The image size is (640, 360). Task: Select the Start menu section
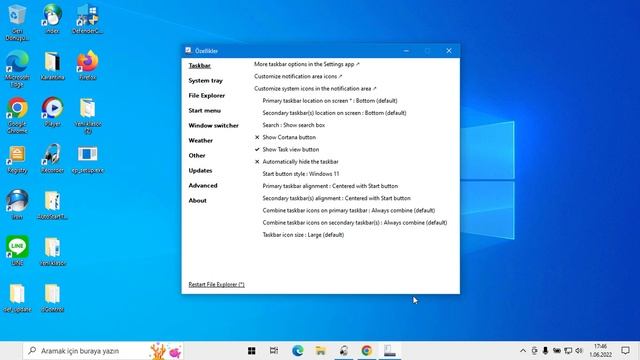(x=204, y=111)
